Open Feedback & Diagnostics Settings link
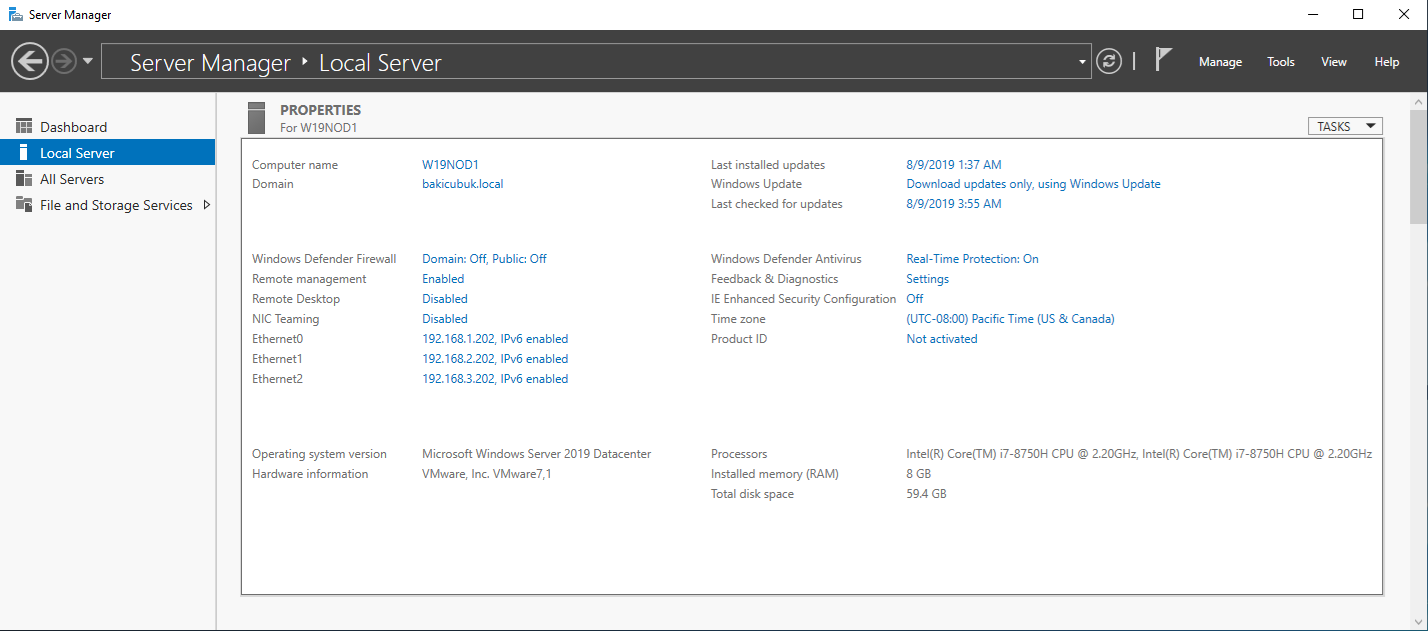 tap(927, 279)
